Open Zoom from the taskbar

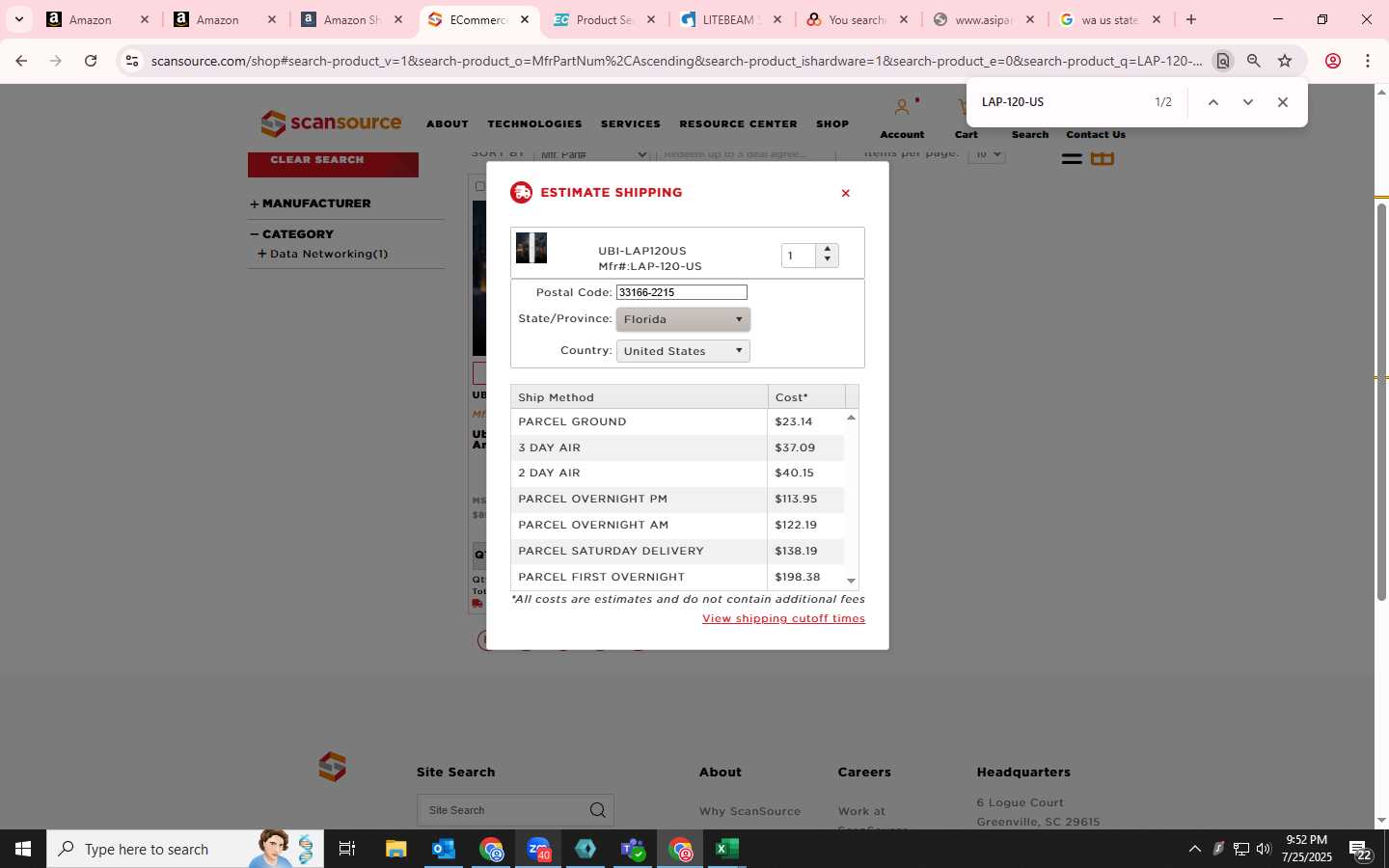(538, 849)
